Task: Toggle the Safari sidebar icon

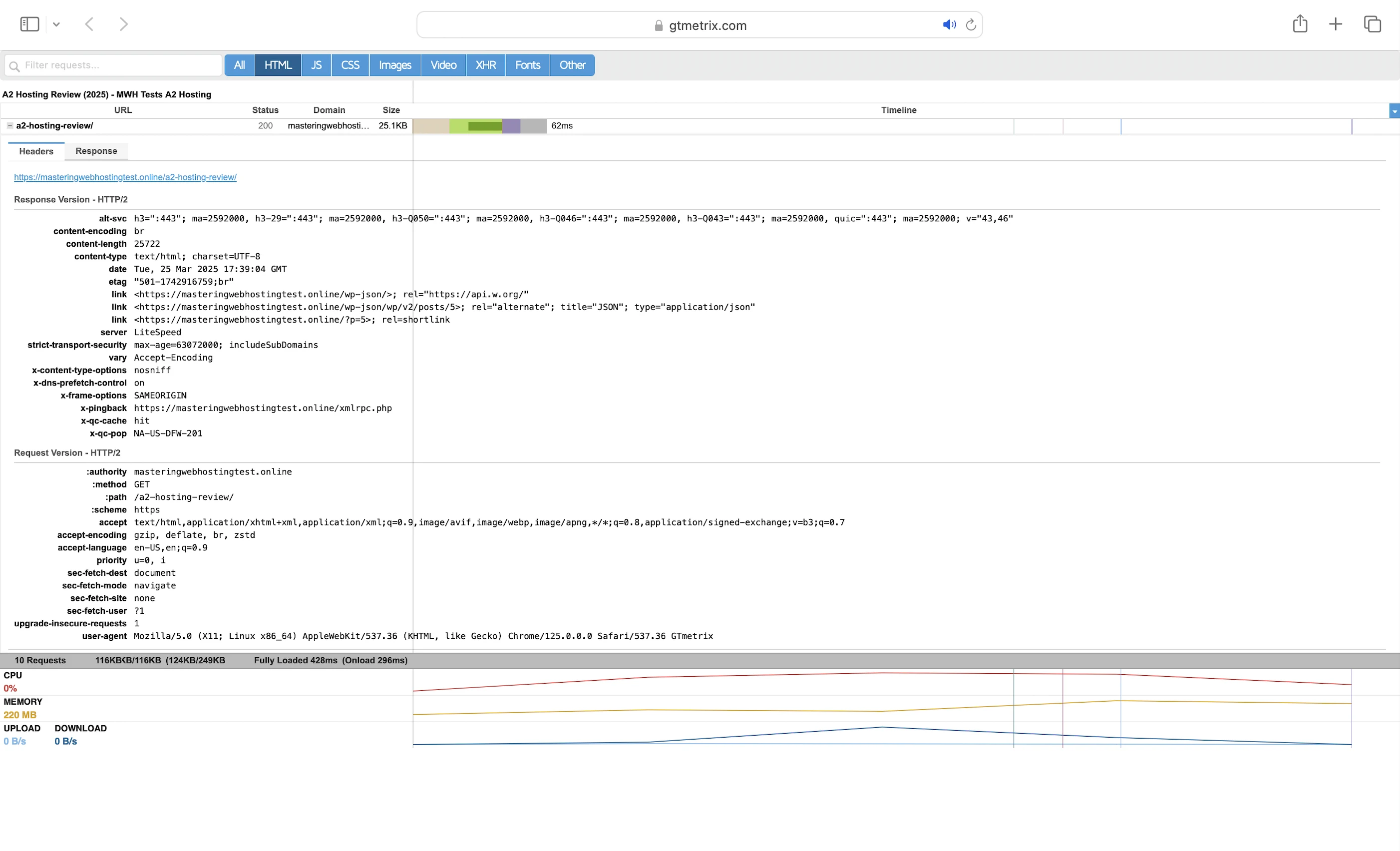Action: [x=29, y=24]
